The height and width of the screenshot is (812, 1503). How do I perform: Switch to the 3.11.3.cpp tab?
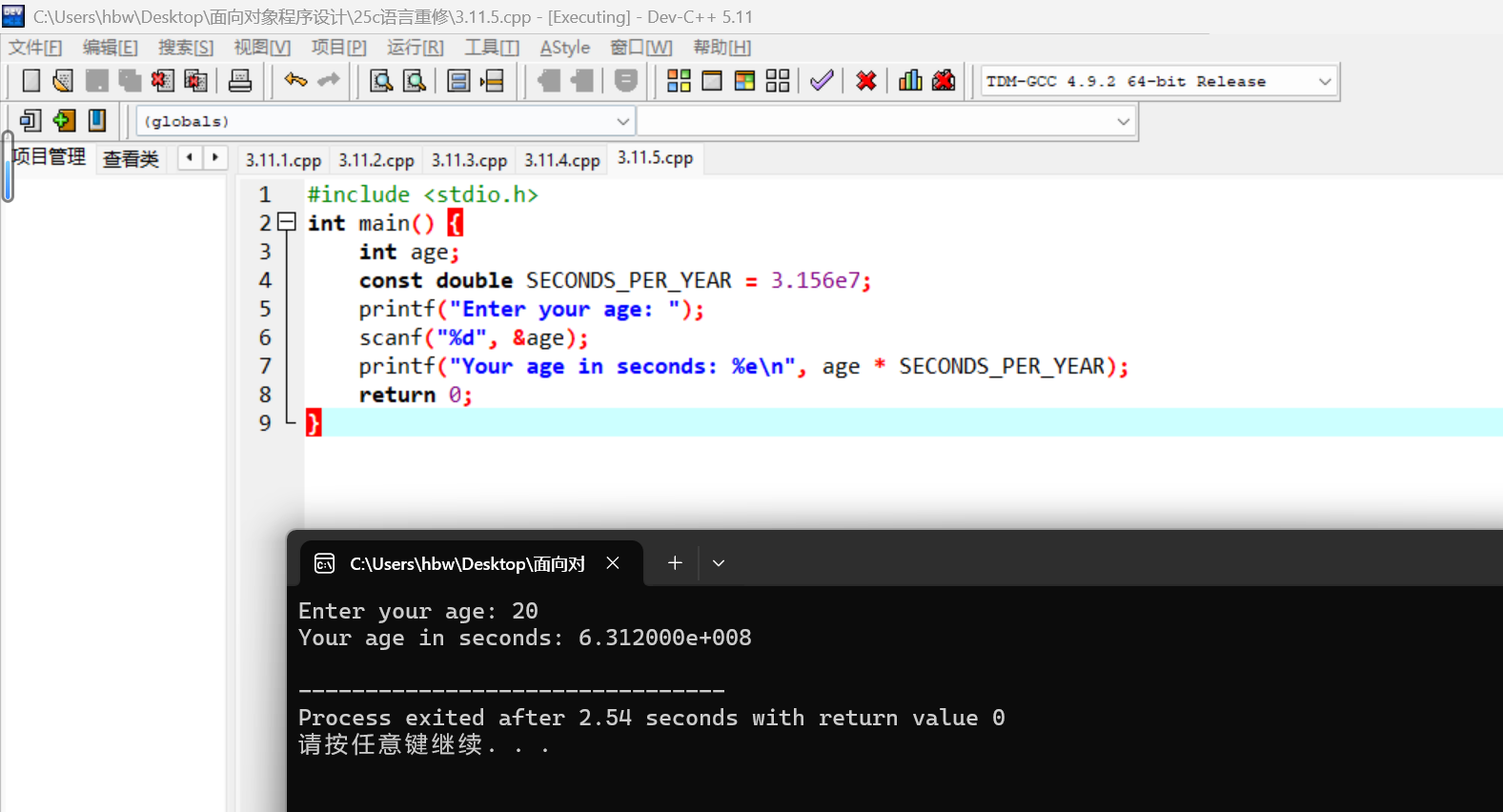tap(469, 160)
